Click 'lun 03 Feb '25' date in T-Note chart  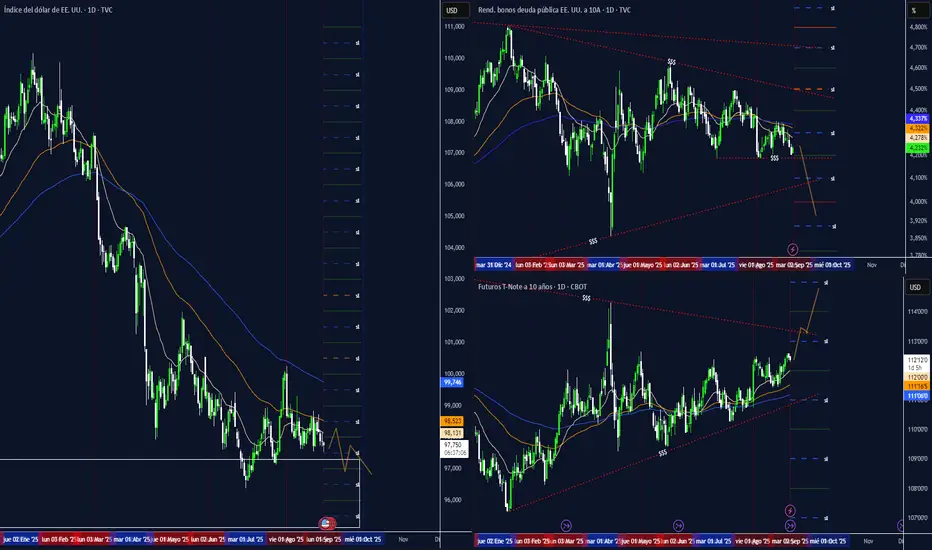tap(532, 541)
